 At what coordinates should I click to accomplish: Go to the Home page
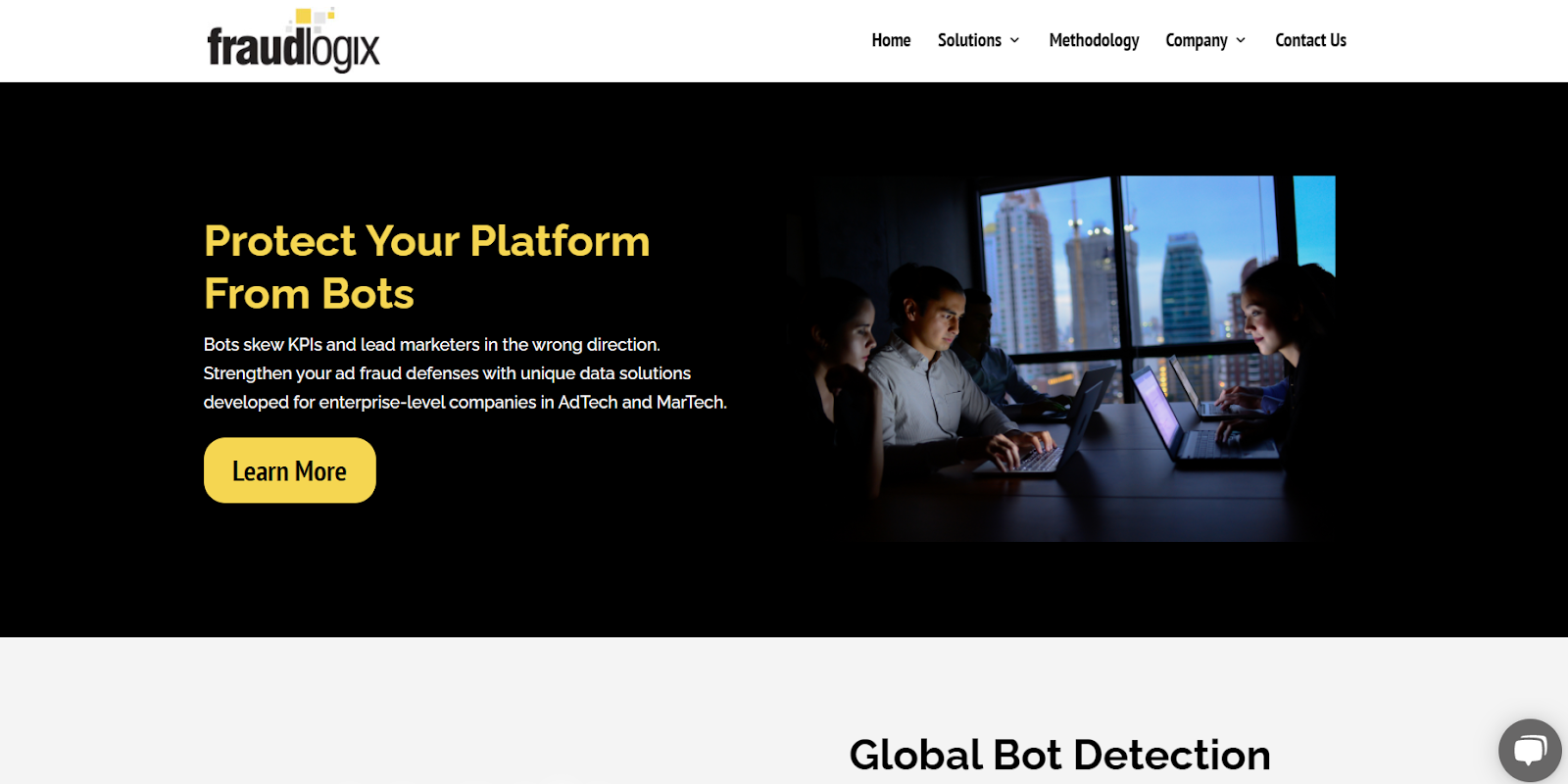[x=891, y=40]
